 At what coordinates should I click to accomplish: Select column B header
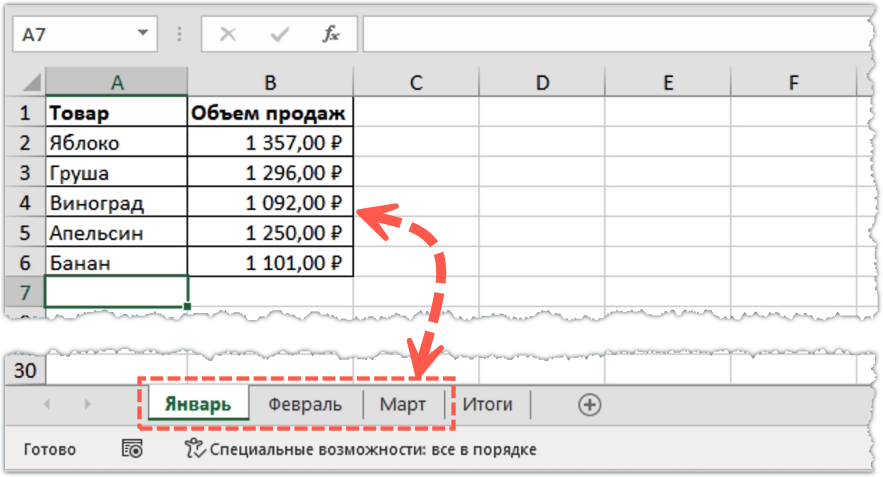(270, 82)
